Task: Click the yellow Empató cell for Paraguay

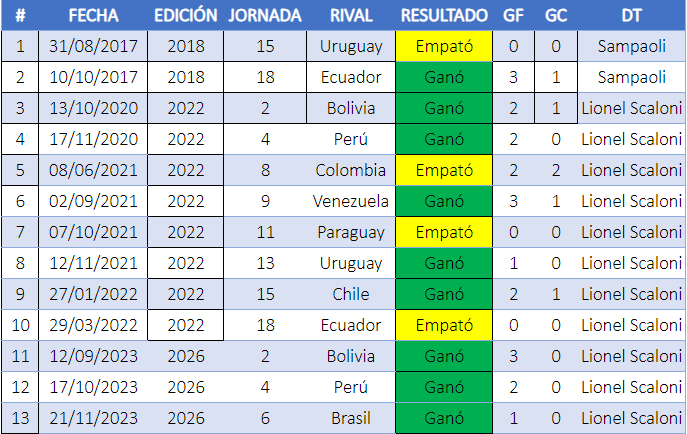Action: click(444, 232)
